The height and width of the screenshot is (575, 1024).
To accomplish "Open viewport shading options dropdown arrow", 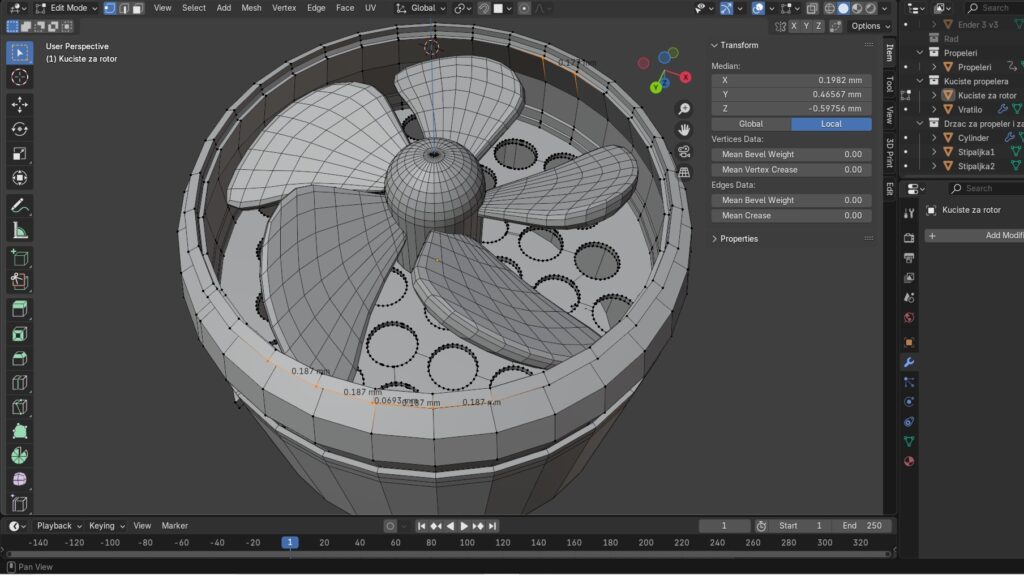I will click(x=885, y=8).
